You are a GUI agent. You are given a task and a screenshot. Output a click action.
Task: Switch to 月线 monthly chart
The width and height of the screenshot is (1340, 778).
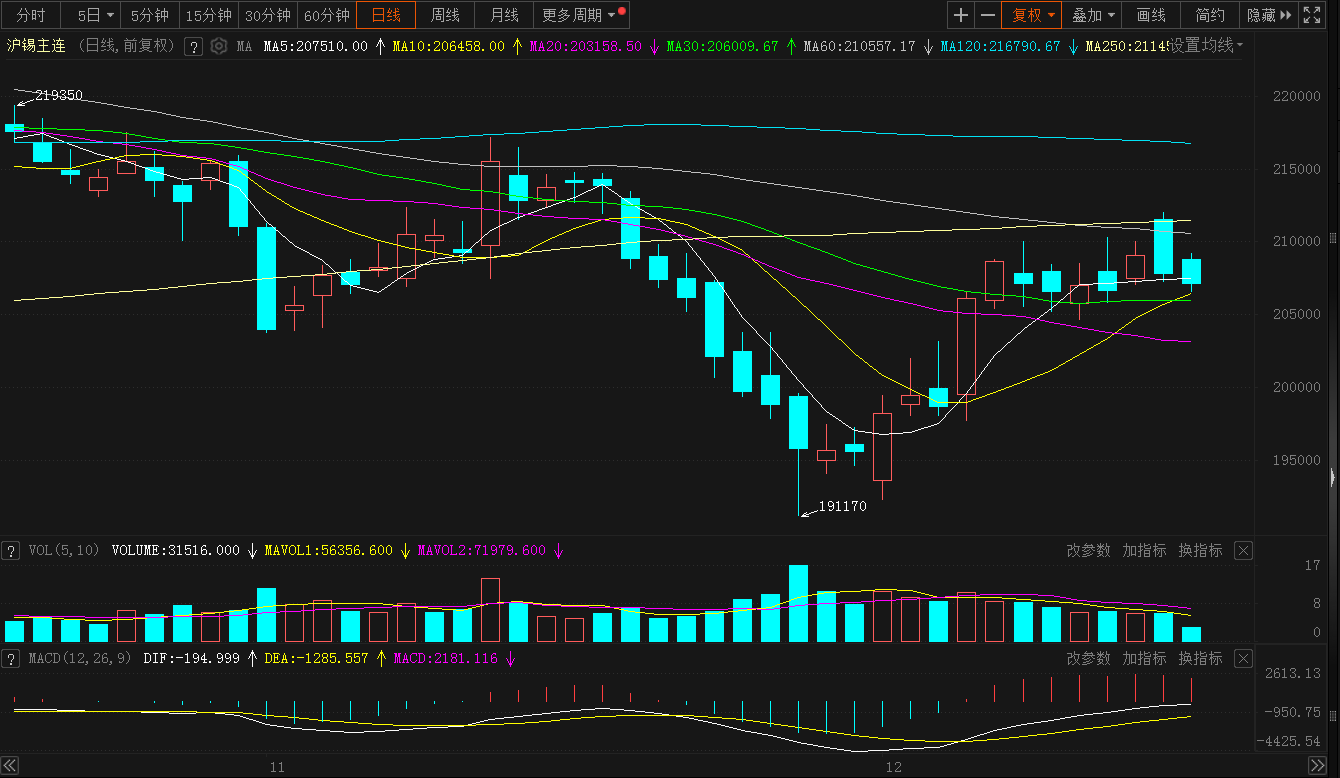click(x=504, y=15)
